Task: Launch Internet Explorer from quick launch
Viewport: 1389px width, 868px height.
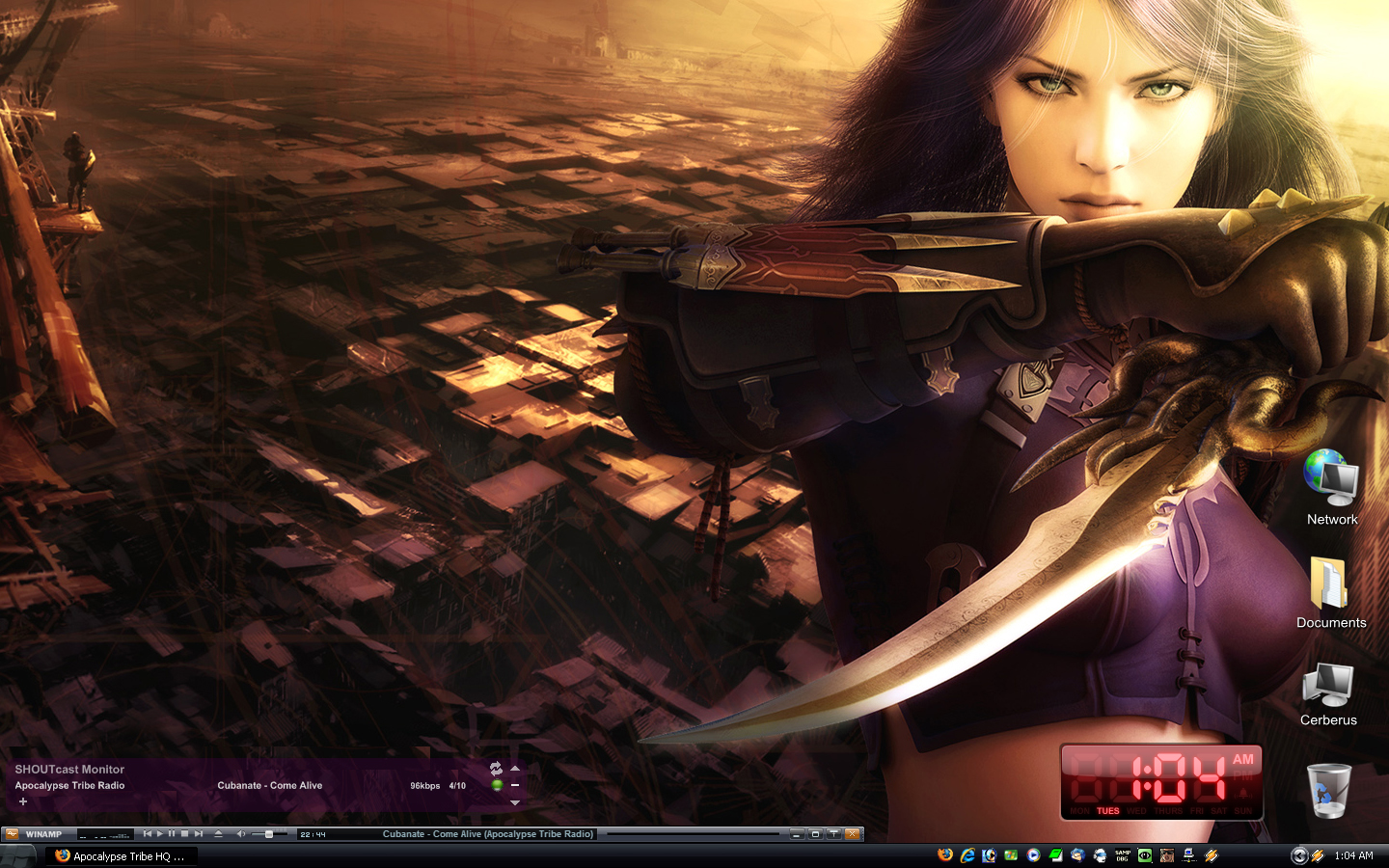Action: tap(967, 855)
